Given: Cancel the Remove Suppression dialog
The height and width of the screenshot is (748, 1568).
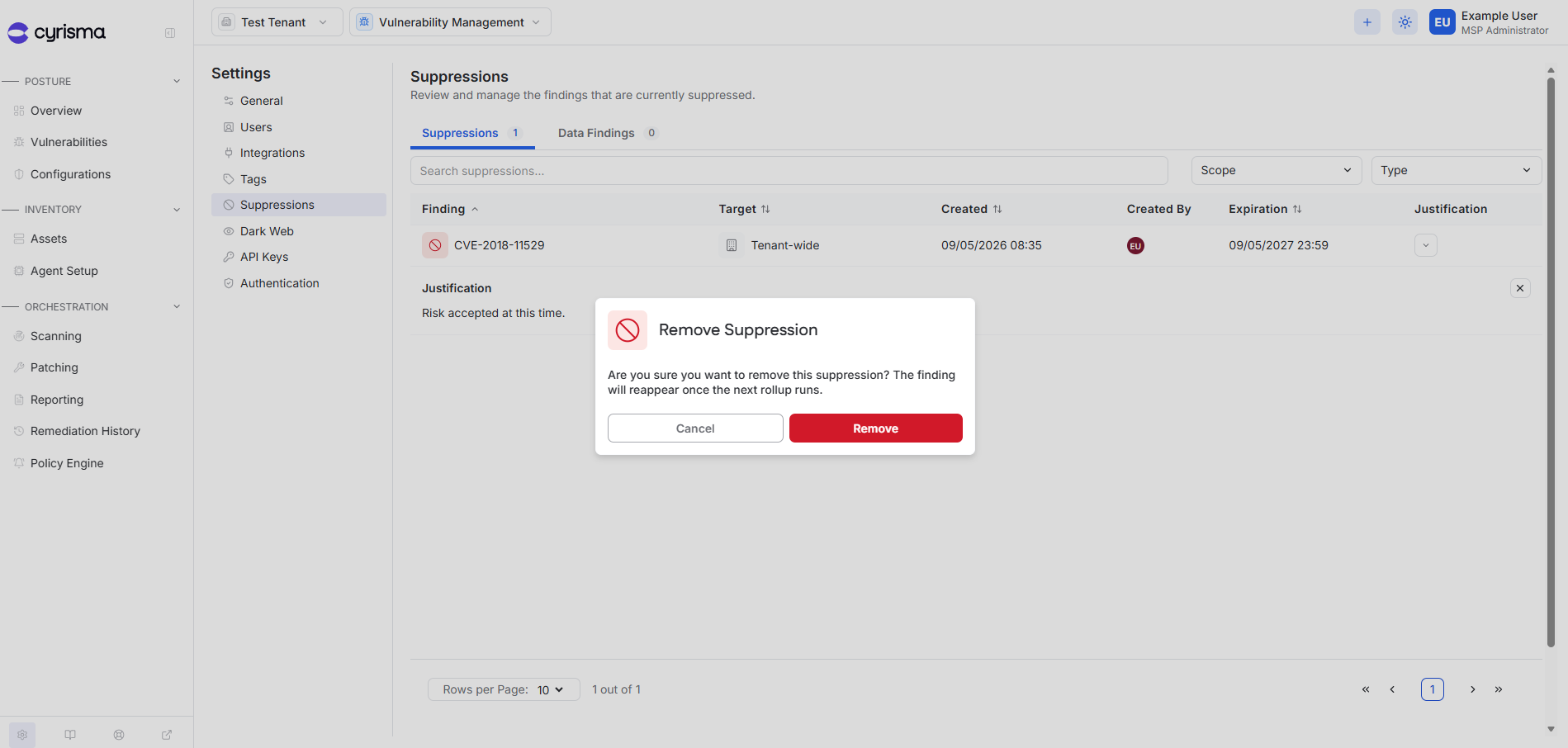Looking at the screenshot, I should pos(695,428).
